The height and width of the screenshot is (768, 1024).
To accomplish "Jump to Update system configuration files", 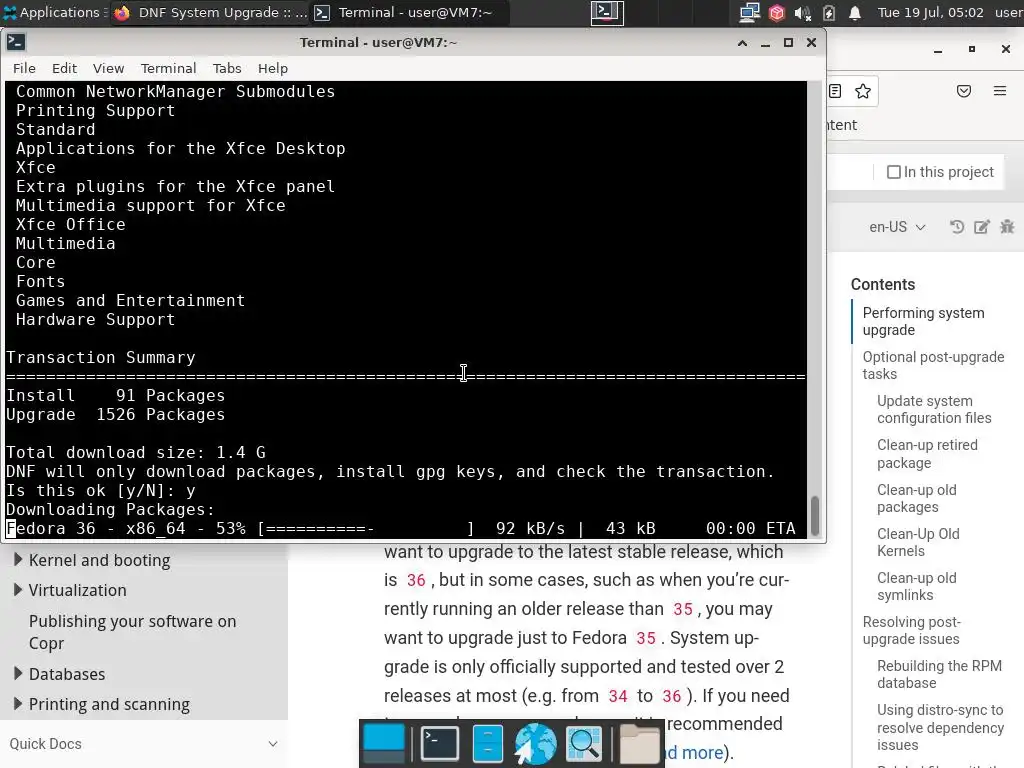I will [x=934, y=409].
